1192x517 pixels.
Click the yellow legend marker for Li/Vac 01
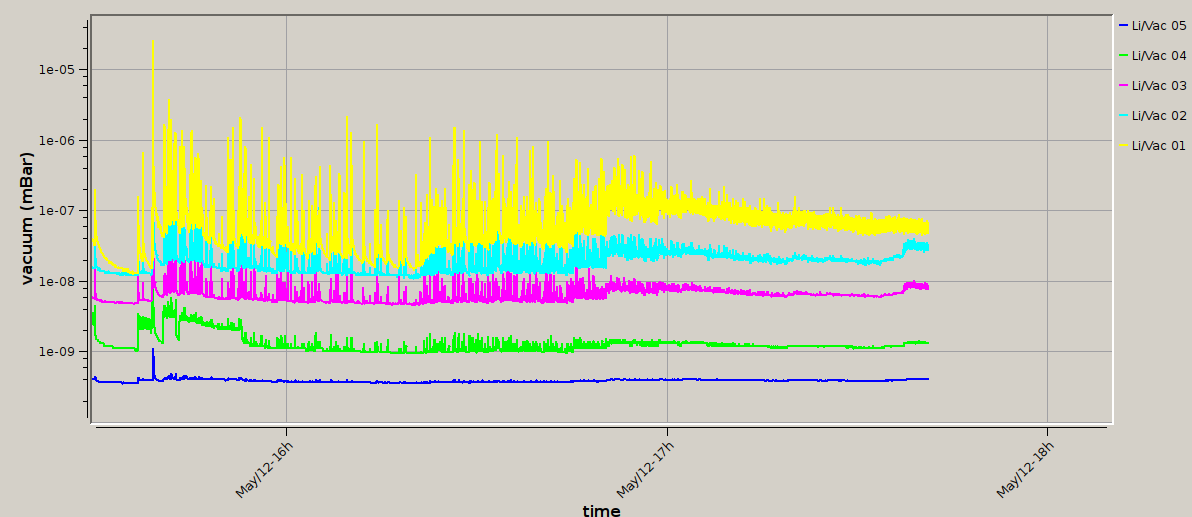(1124, 146)
